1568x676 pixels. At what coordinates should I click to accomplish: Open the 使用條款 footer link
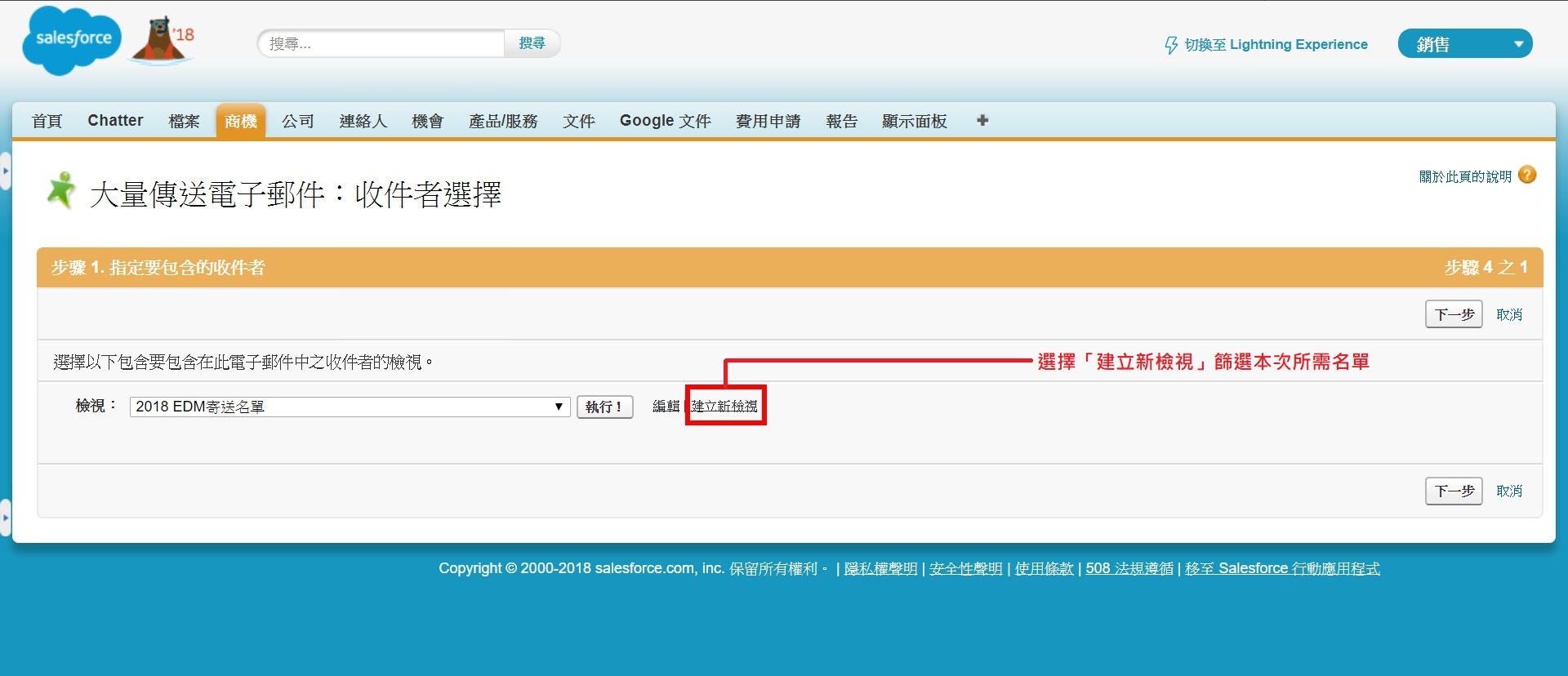(1044, 568)
